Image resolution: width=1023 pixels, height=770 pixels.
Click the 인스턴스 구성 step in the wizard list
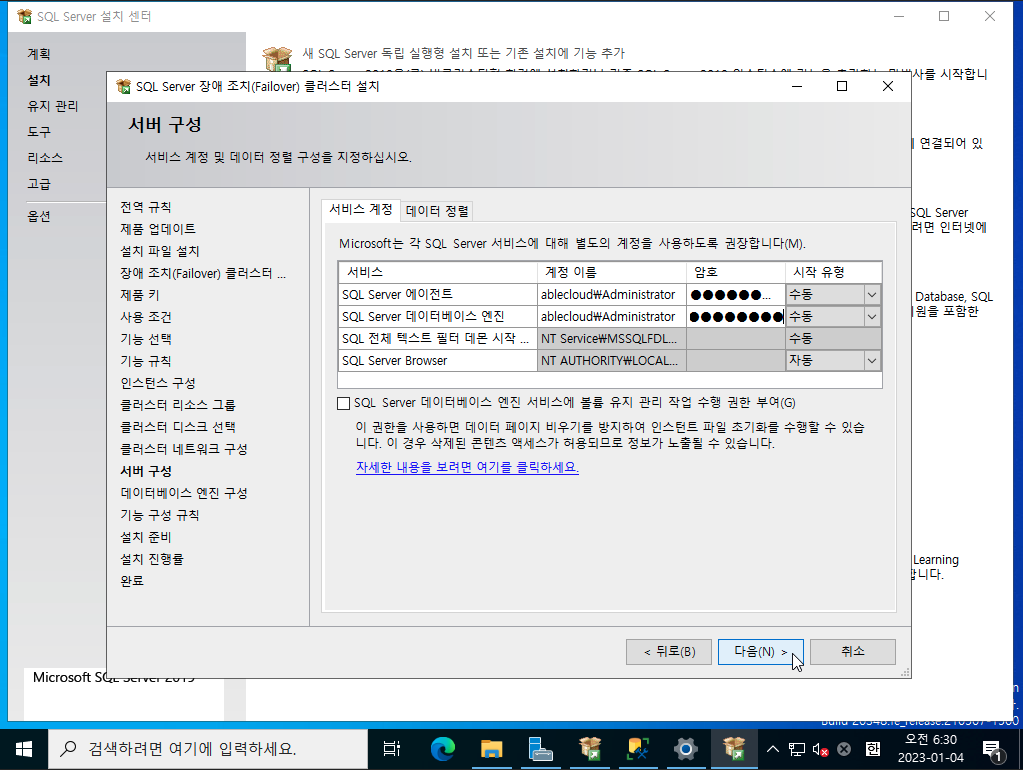point(158,383)
